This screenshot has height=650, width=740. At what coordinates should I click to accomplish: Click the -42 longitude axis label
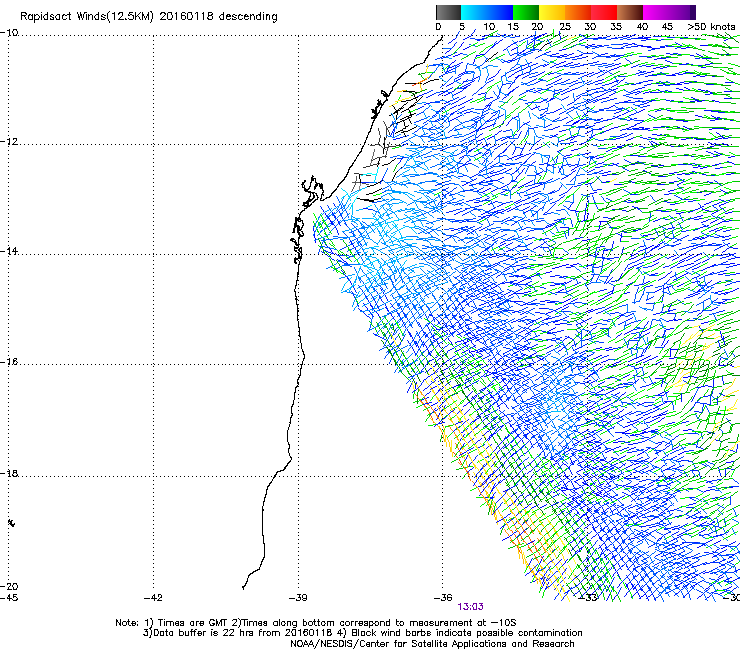153,598
